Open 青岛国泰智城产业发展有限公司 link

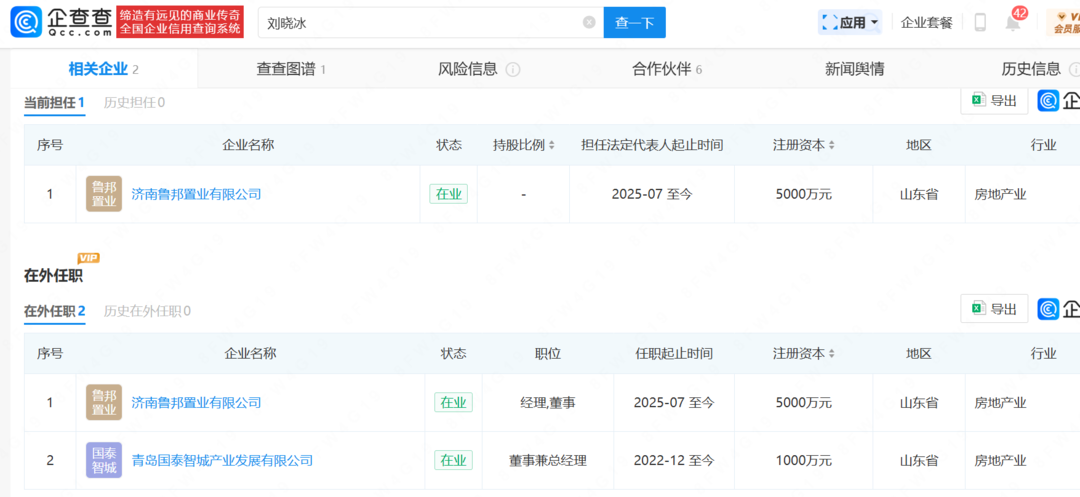pos(222,460)
